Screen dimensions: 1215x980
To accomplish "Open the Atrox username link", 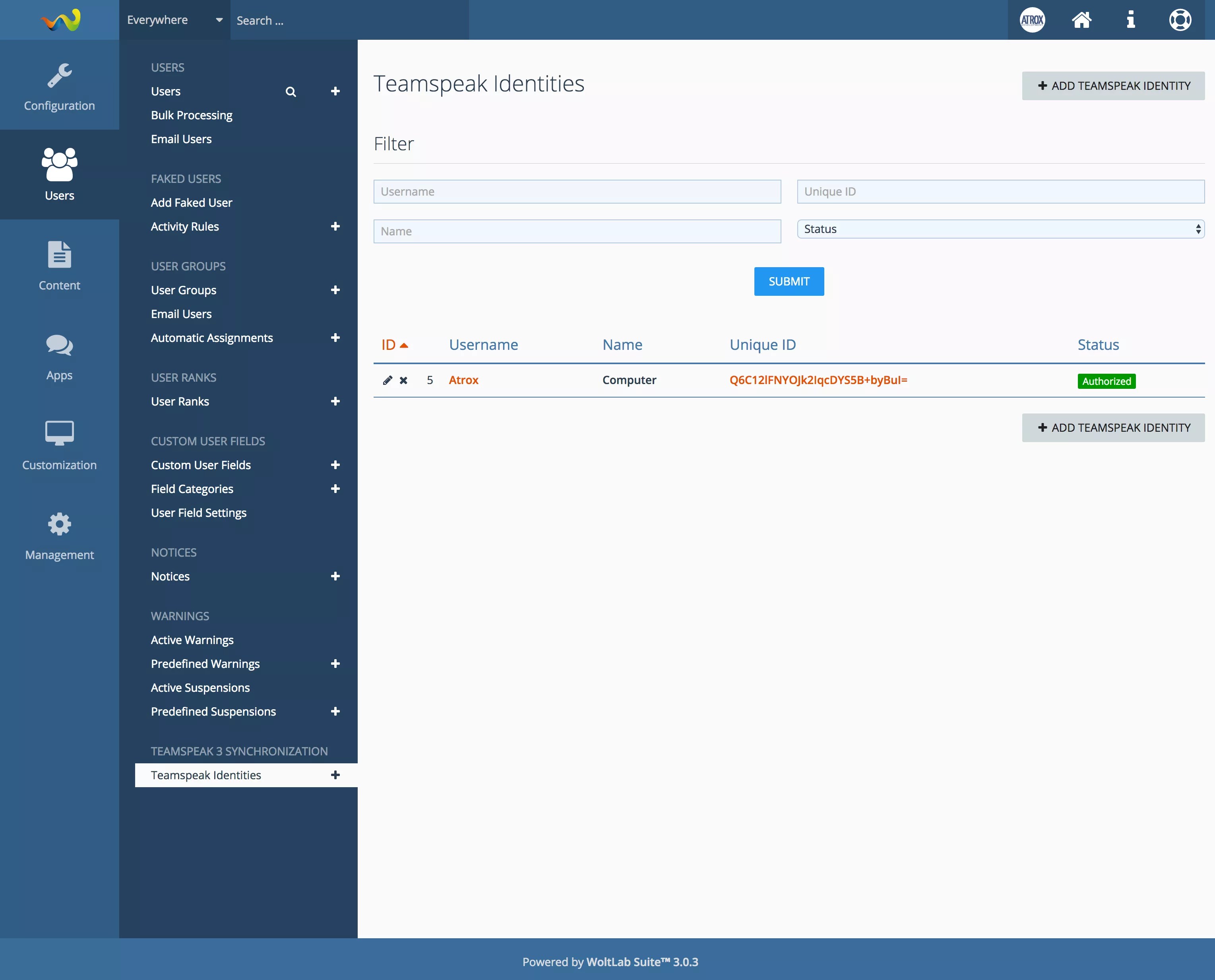I will pos(463,380).
